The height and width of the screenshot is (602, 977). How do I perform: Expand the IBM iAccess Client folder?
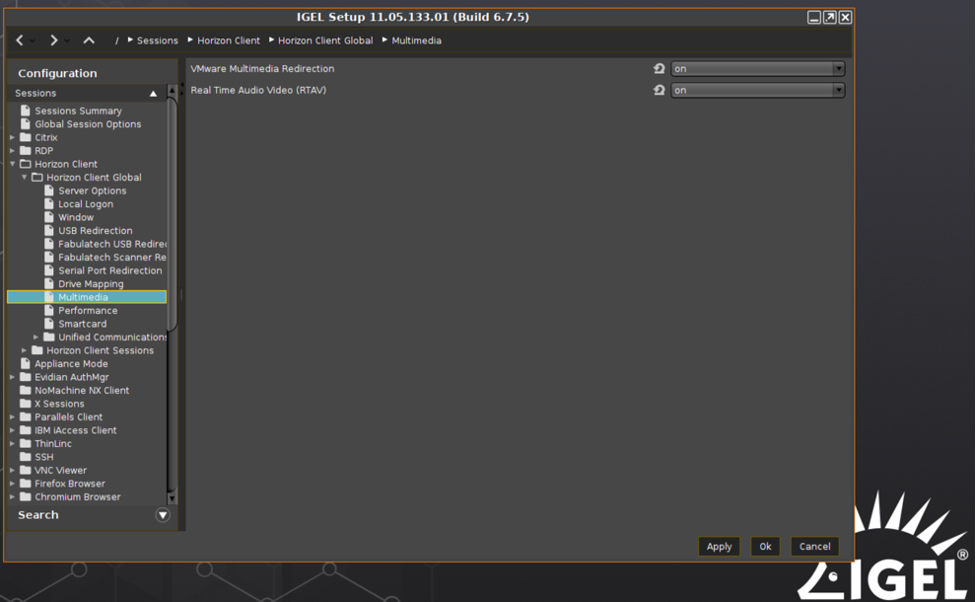(x=12, y=430)
